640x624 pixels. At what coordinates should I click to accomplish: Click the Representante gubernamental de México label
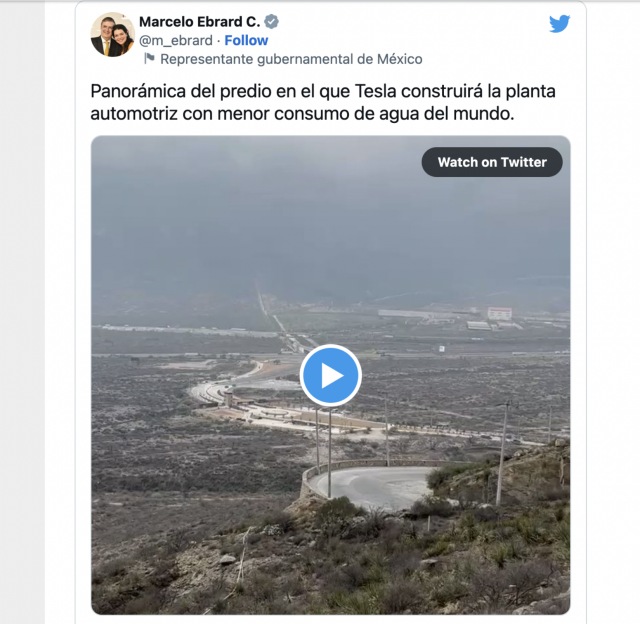[x=291, y=59]
